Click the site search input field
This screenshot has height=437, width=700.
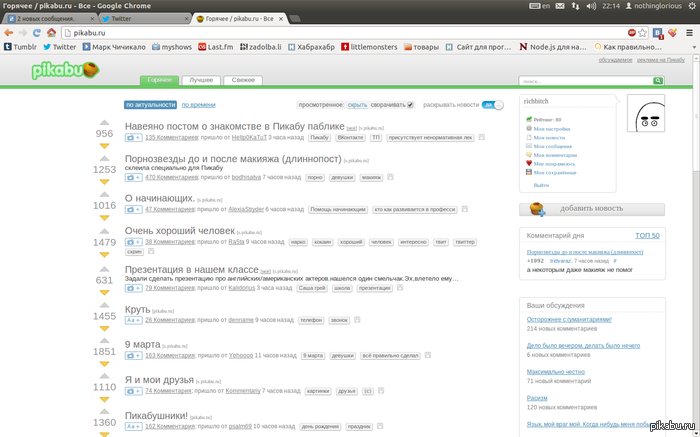point(560,80)
